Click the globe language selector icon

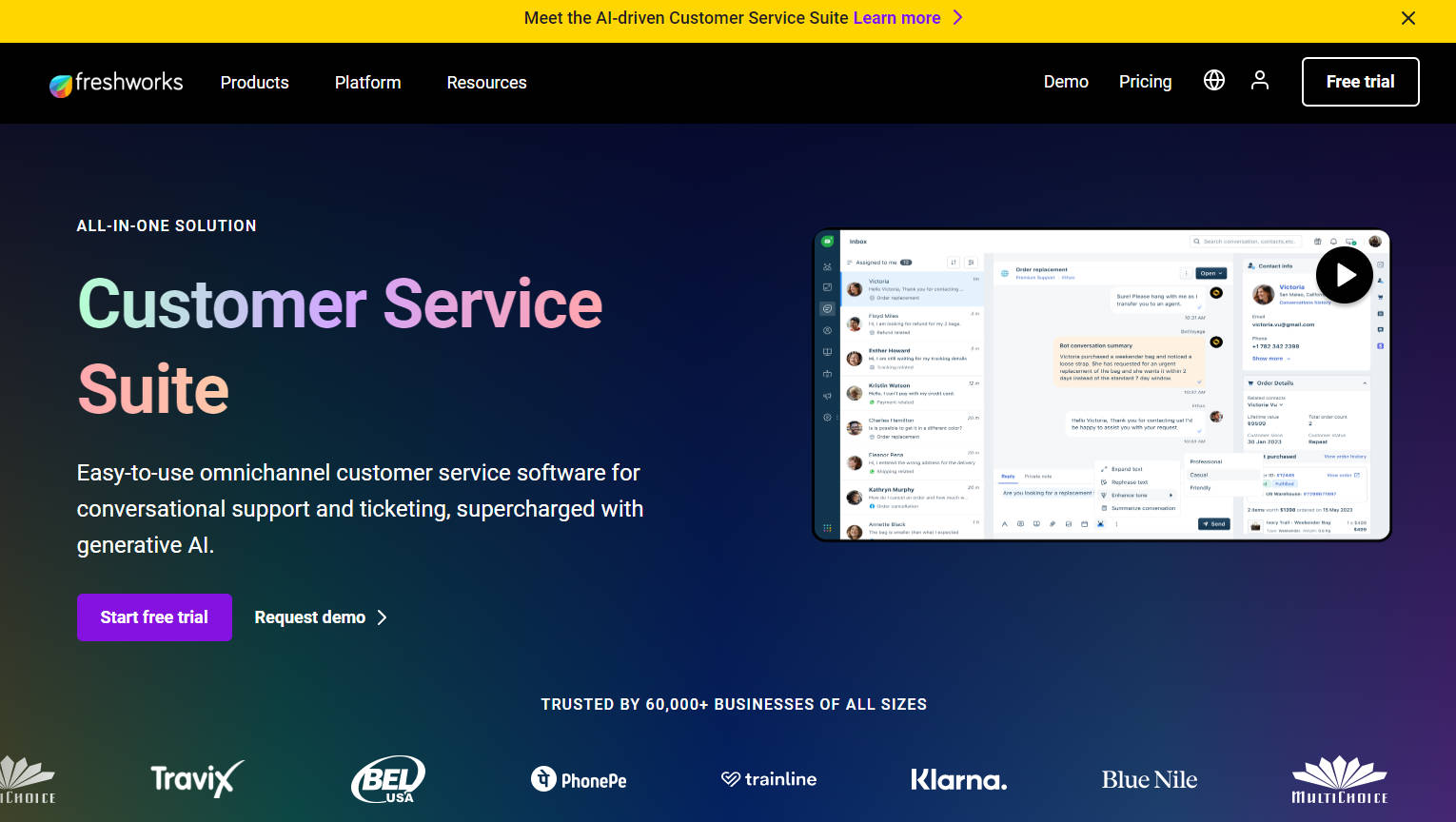(1214, 81)
